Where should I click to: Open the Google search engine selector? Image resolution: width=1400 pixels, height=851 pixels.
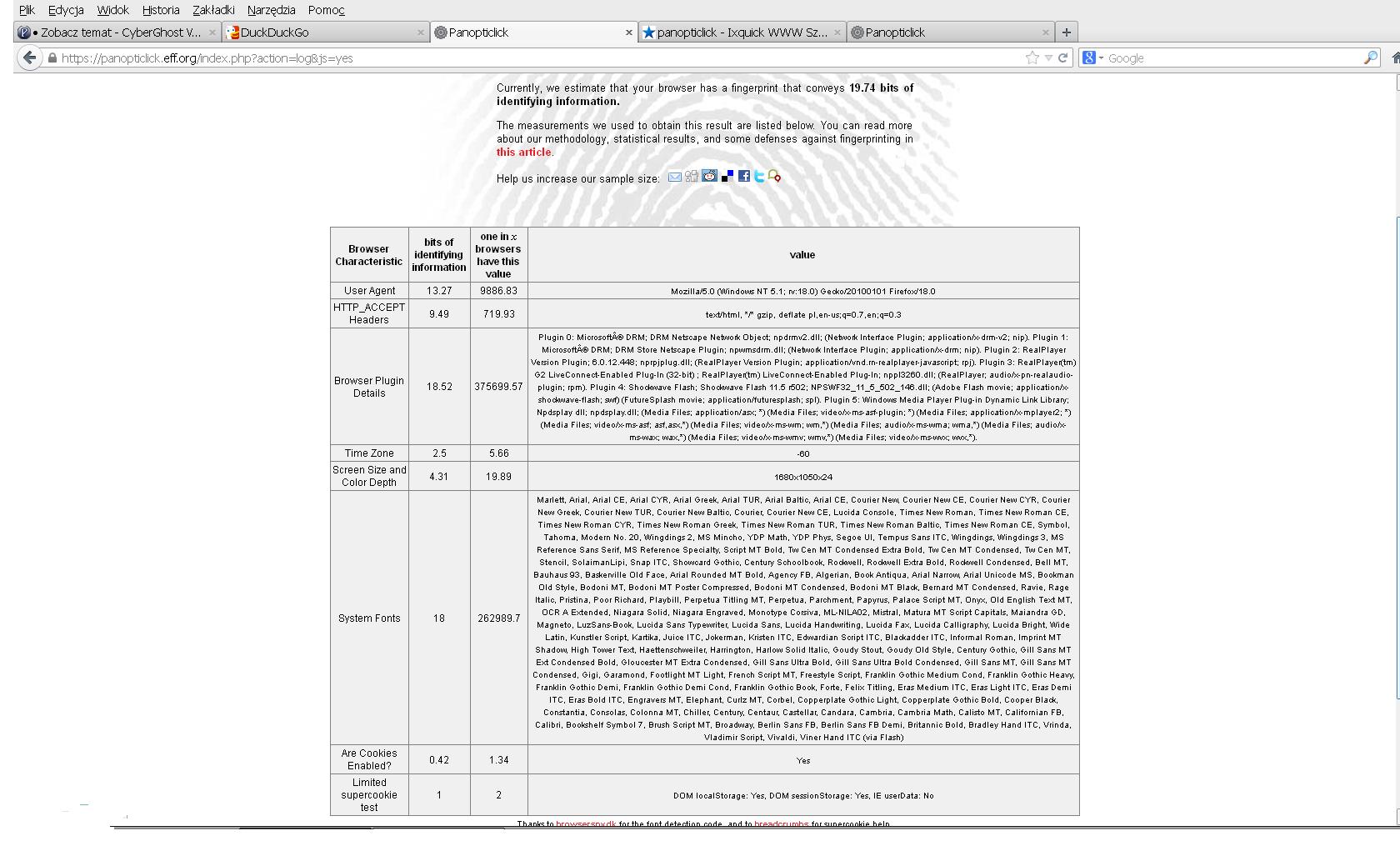[x=1092, y=58]
